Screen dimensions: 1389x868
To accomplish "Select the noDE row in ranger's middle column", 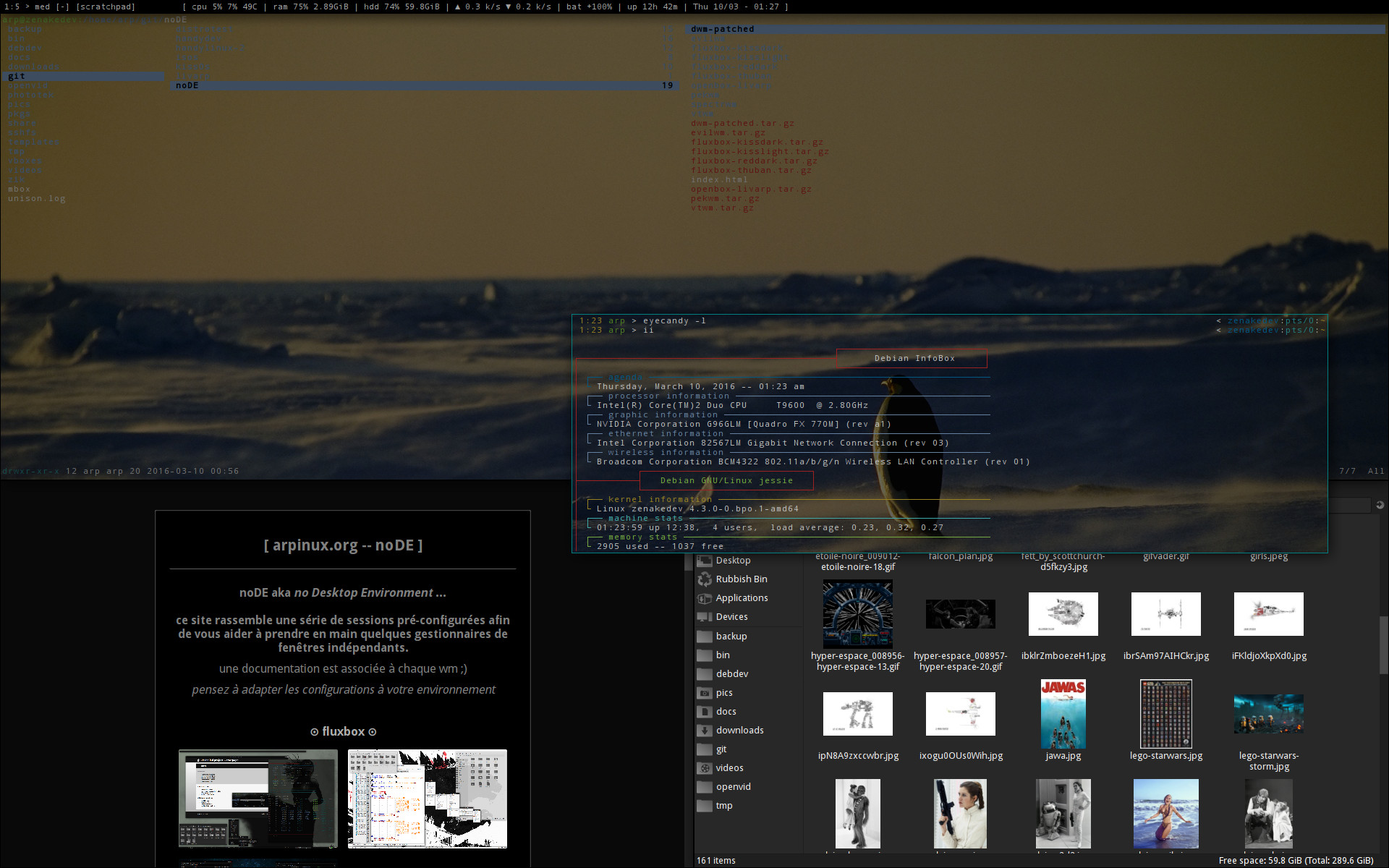I will click(424, 85).
